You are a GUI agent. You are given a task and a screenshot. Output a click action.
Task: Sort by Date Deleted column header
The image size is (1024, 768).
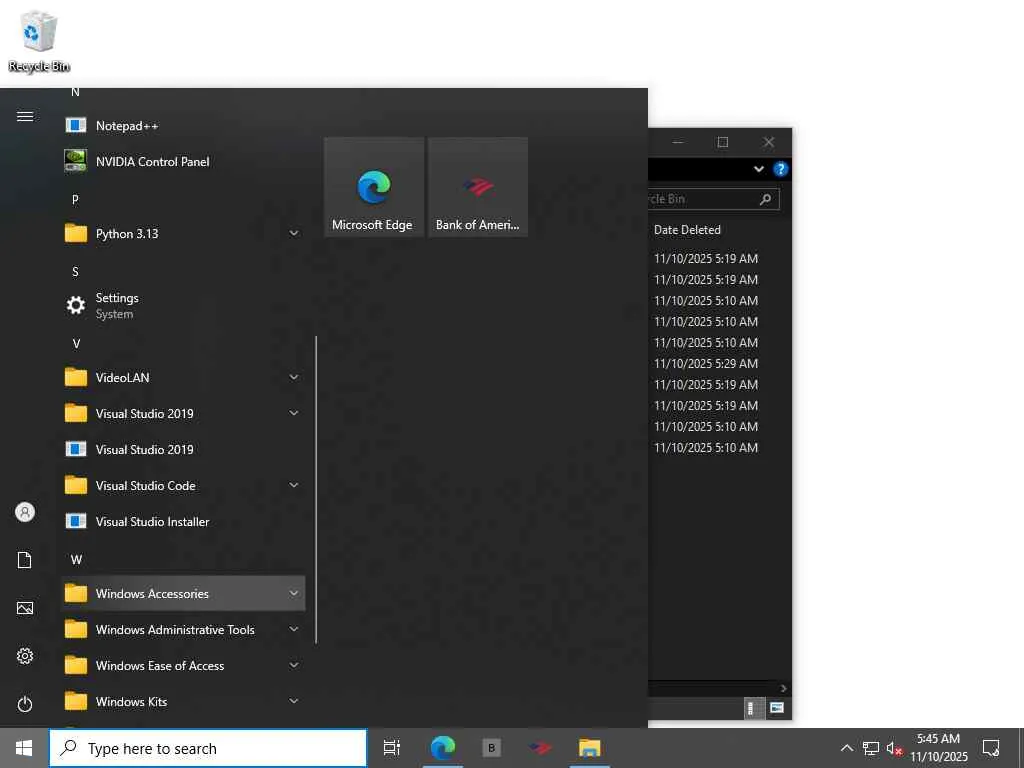tap(687, 230)
